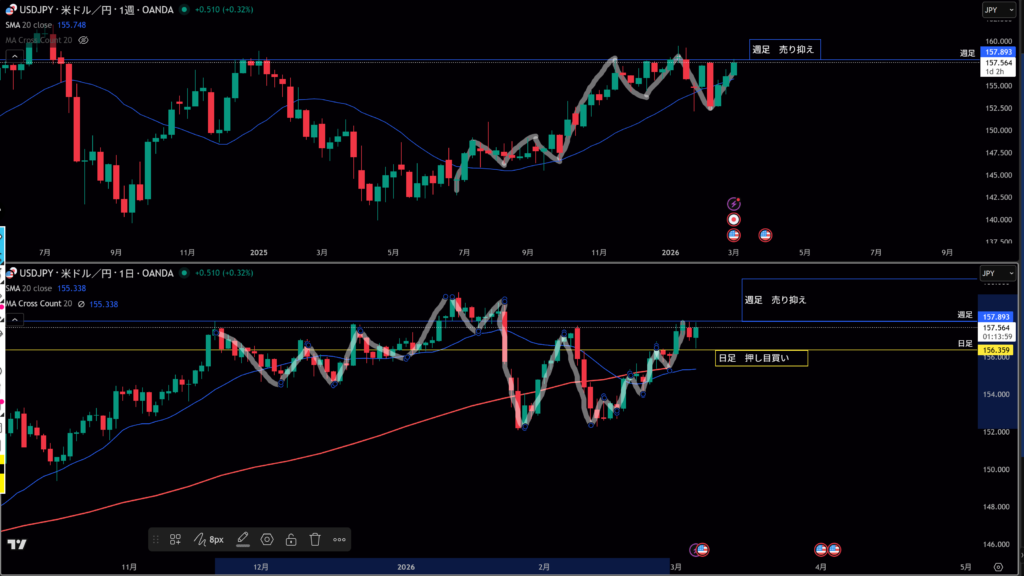This screenshot has height=576, width=1024.
Task: Open drawing settings hexagon icon
Action: click(267, 539)
